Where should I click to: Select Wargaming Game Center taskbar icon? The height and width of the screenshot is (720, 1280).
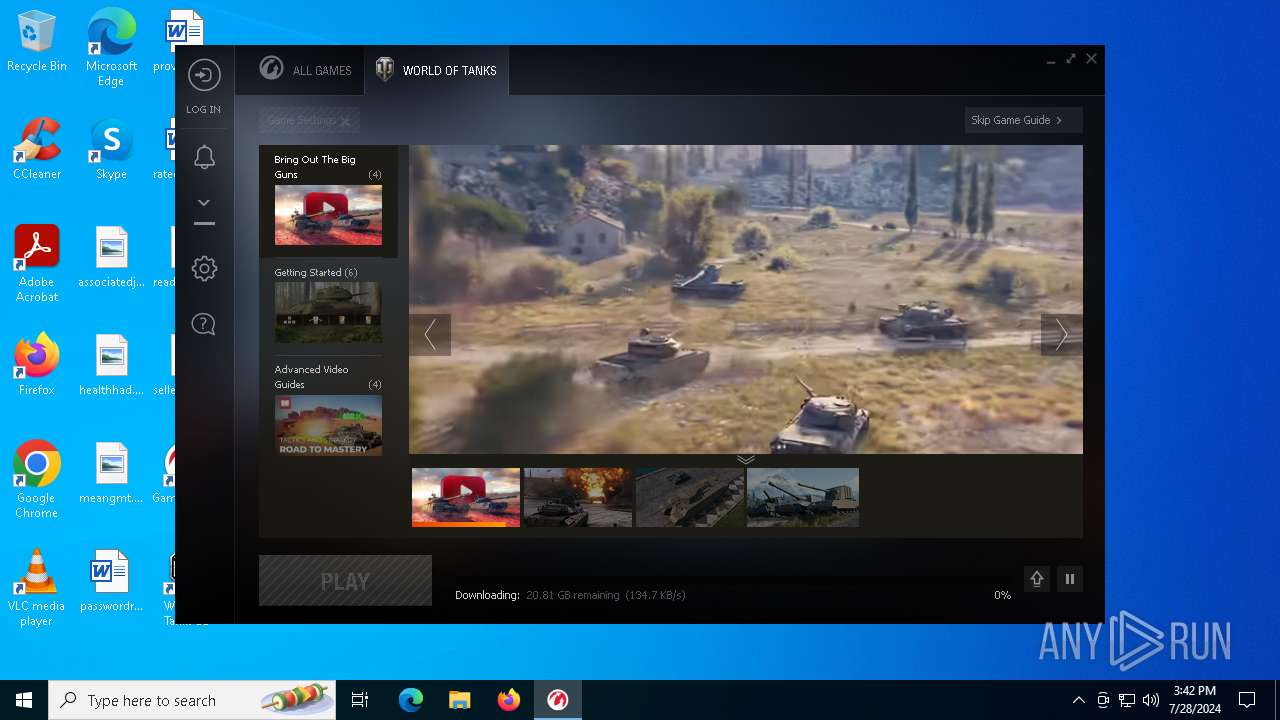[x=558, y=700]
